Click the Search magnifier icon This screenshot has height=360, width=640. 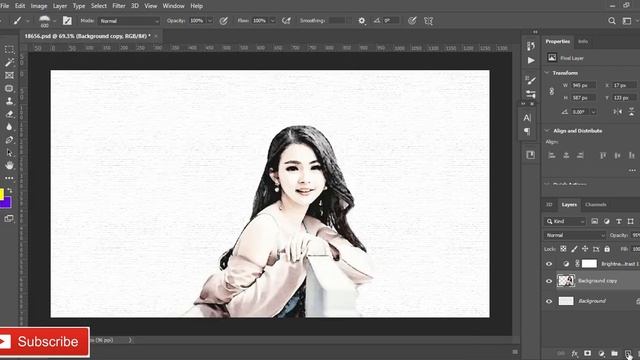tap(611, 21)
